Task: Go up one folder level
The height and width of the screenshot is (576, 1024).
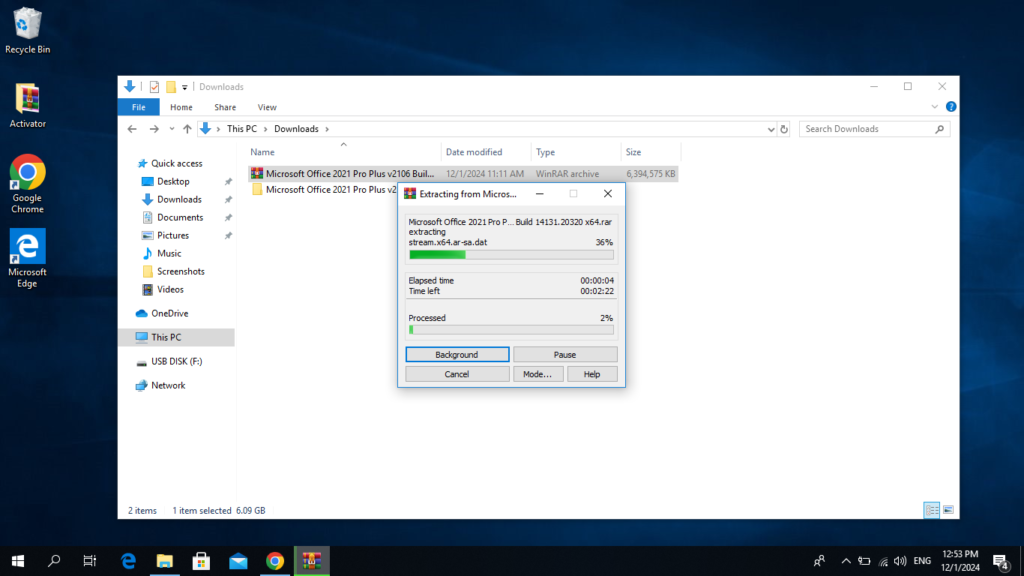Action: click(x=187, y=129)
